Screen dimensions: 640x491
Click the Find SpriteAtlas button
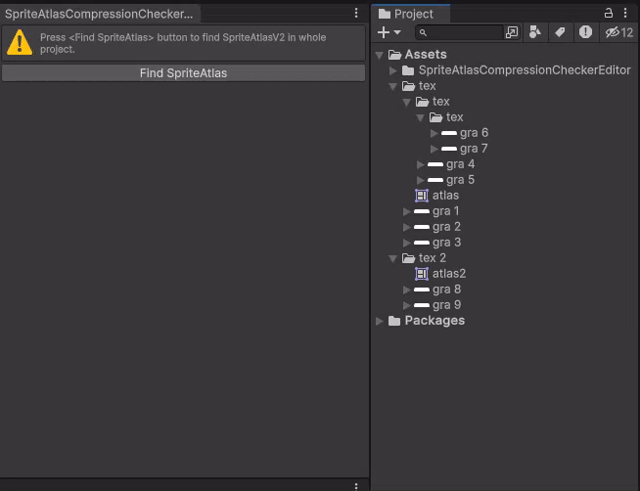point(183,73)
